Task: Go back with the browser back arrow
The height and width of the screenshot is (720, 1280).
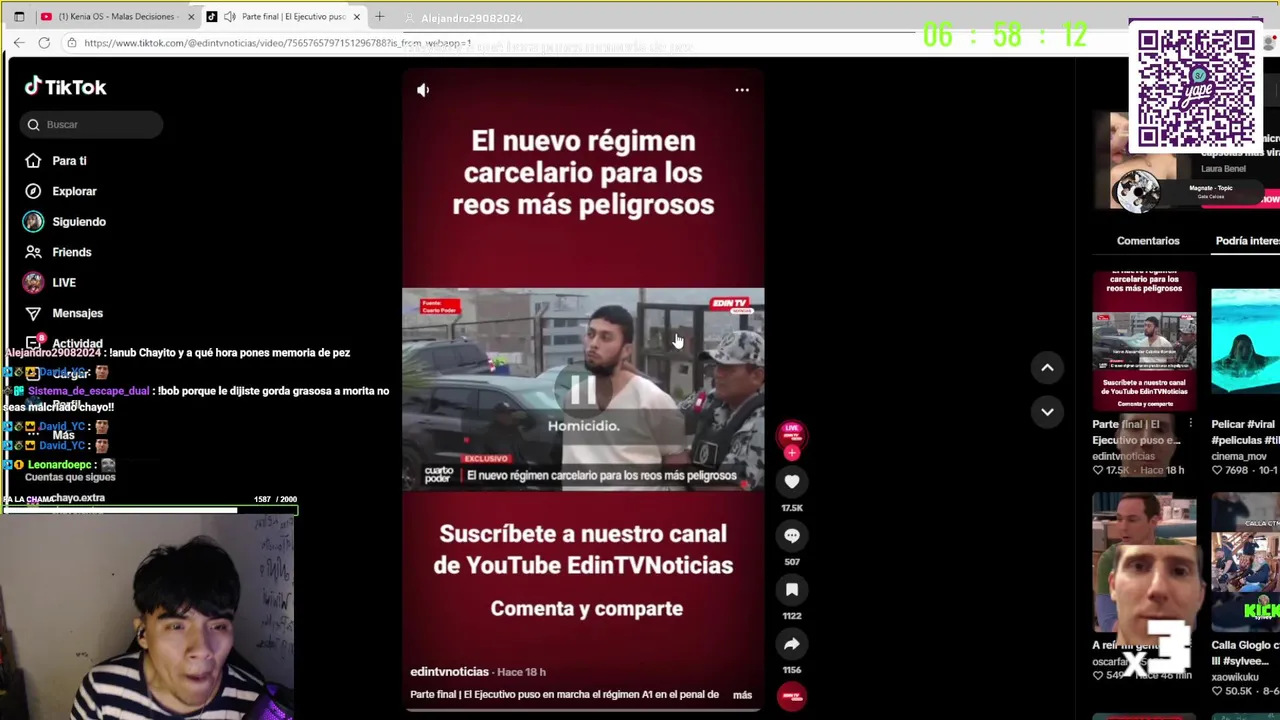Action: tap(19, 43)
